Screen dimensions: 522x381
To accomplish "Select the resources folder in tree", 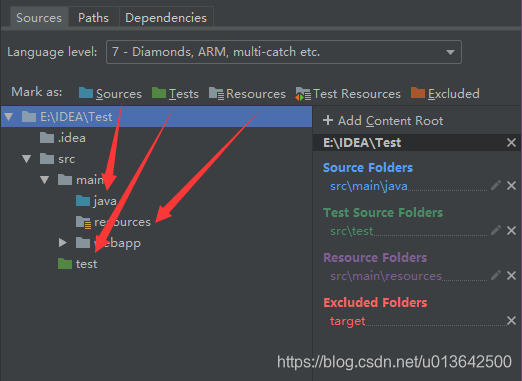I will point(113,222).
